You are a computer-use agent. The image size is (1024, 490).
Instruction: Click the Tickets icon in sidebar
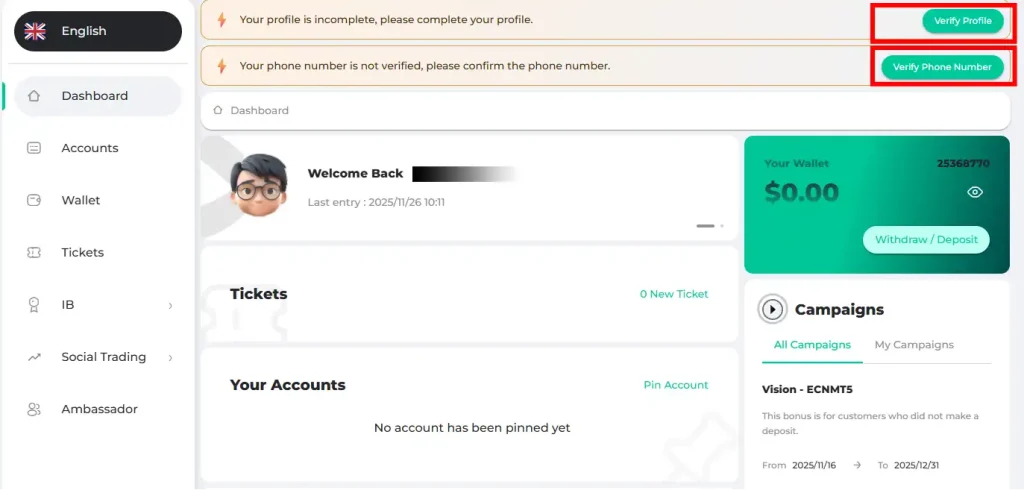34,253
